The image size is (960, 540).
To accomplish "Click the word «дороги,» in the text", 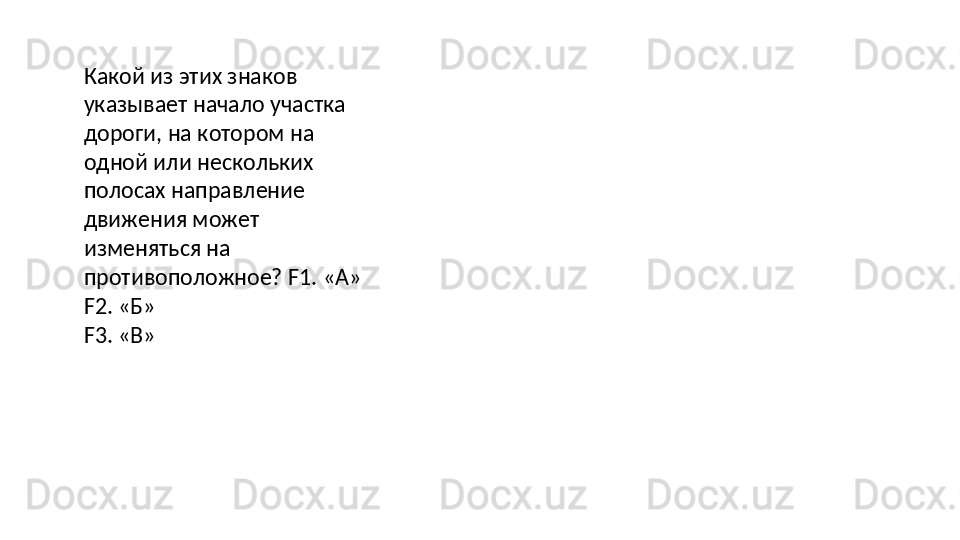I will click(122, 134).
